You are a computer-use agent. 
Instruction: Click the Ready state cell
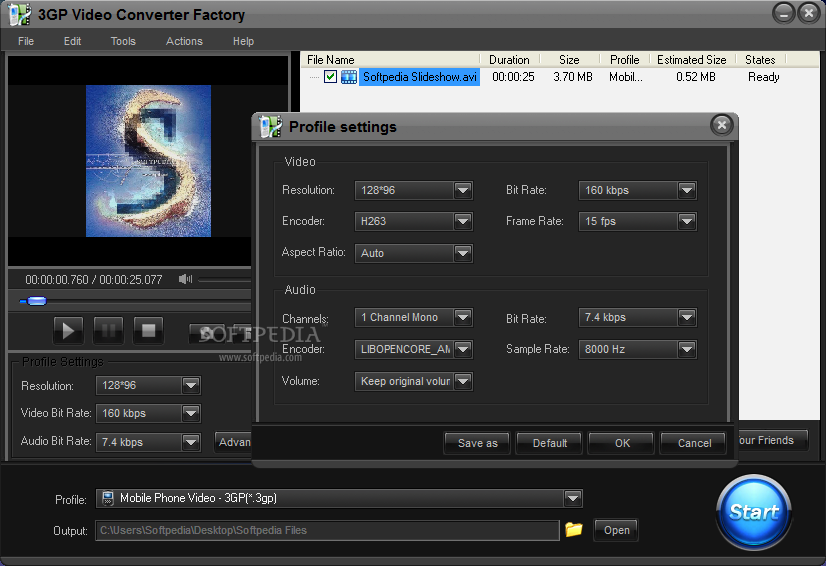point(763,77)
